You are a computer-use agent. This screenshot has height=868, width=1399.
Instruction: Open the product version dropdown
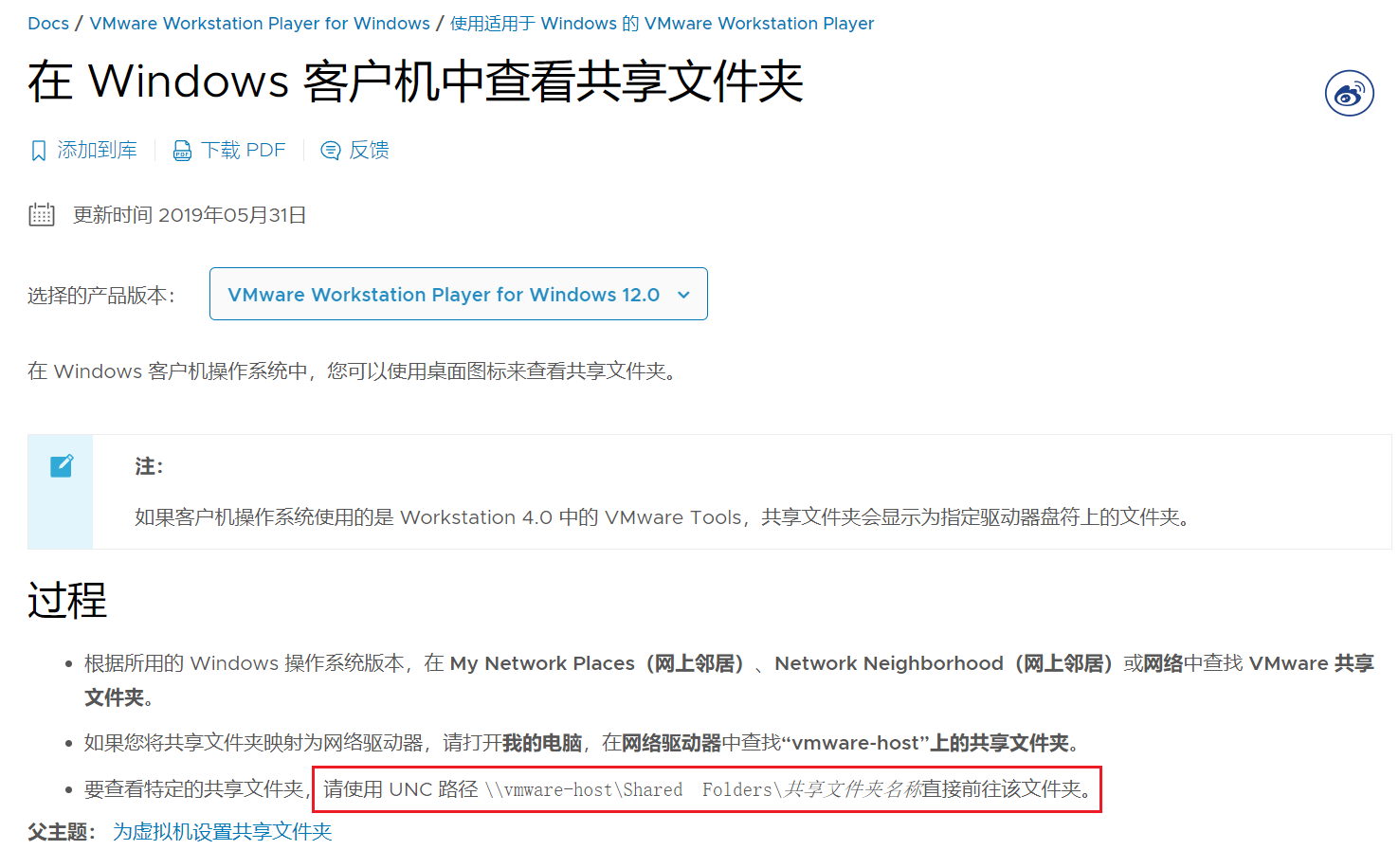458,294
